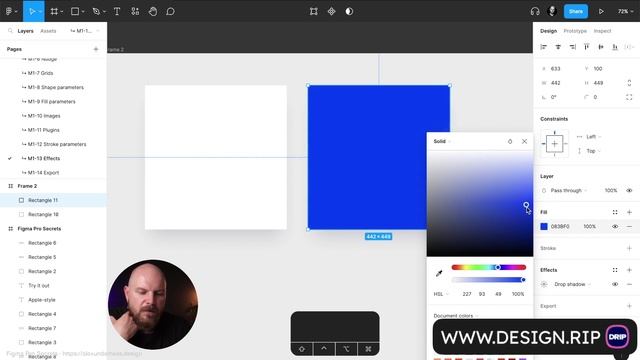Add a new page with plus icon
The height and width of the screenshot is (360, 640).
point(96,49)
